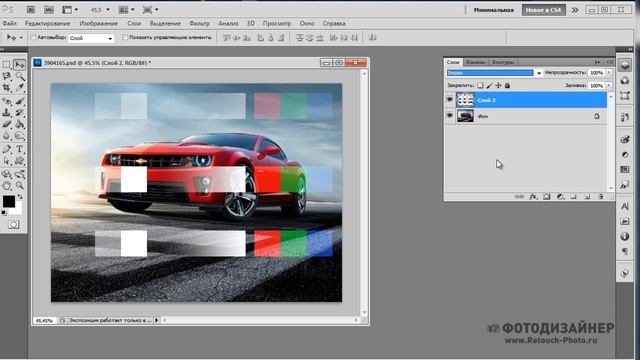The width and height of the screenshot is (640, 360).
Task: Toggle lock all padlock icon
Action: [x=507, y=85]
